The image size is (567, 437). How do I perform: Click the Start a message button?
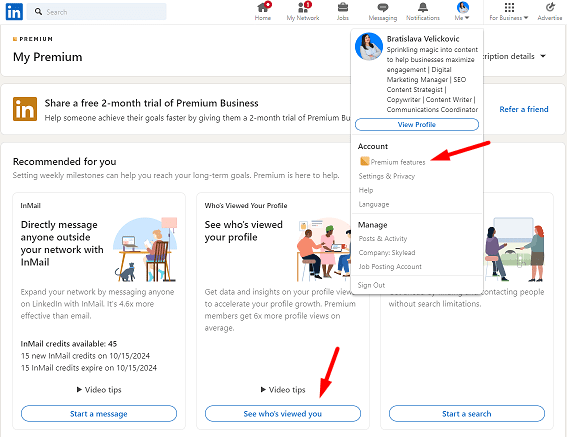pos(99,413)
